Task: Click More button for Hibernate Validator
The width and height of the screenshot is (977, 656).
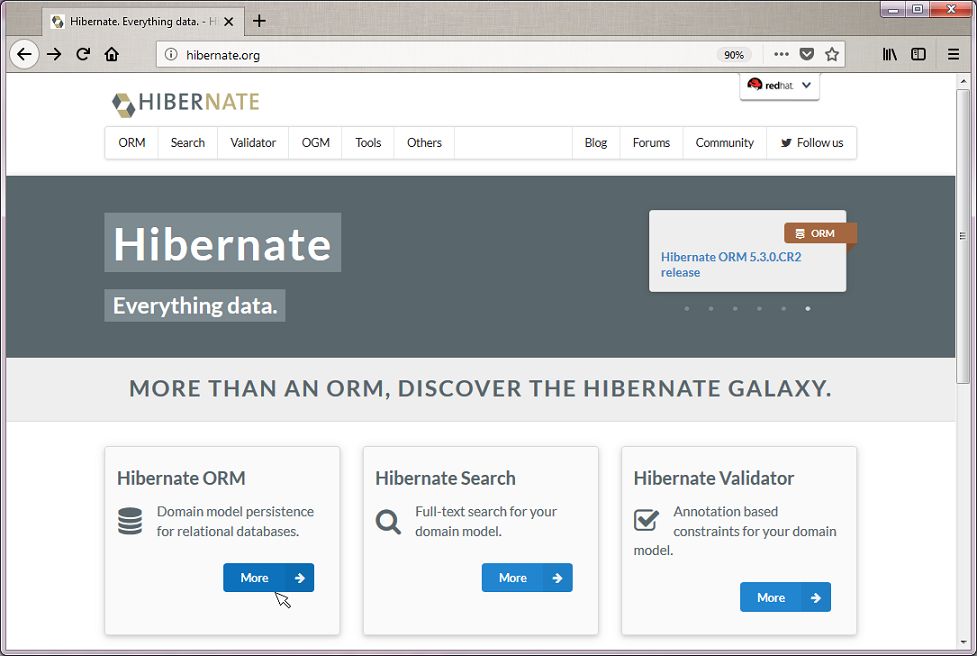Action: pyautogui.click(x=785, y=597)
